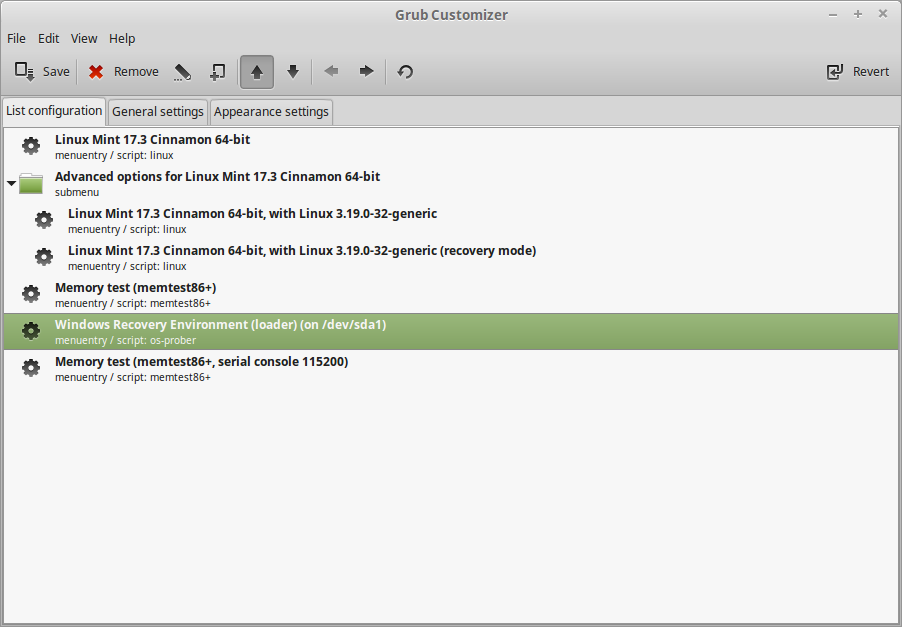Select Advanced options for Linux Mint submenu row

[x=451, y=183]
